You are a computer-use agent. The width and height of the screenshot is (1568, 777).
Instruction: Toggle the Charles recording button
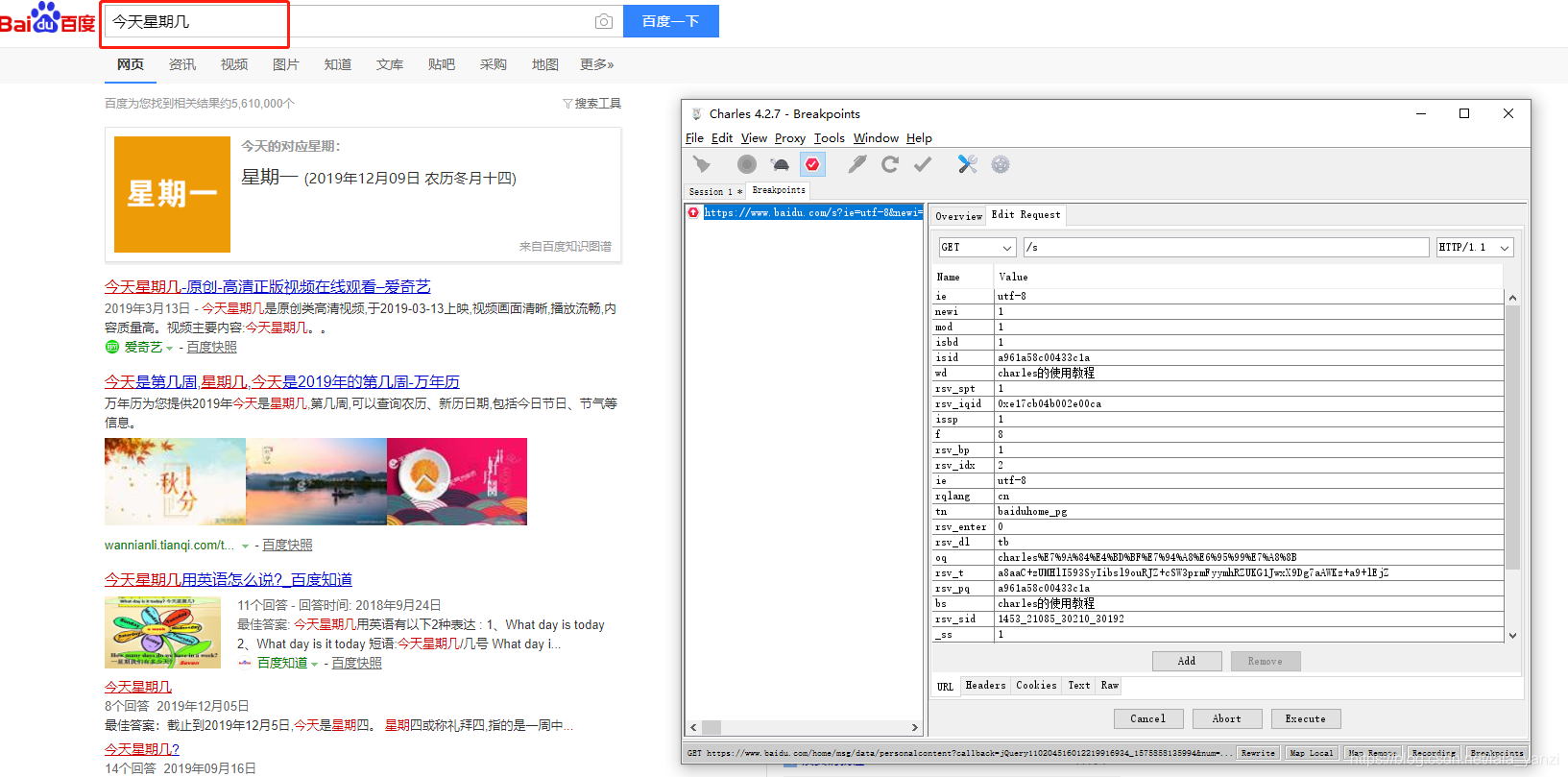747,164
